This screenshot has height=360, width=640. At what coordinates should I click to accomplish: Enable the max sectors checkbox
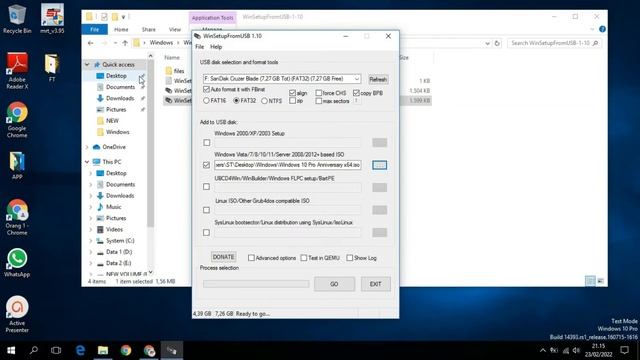[319, 101]
